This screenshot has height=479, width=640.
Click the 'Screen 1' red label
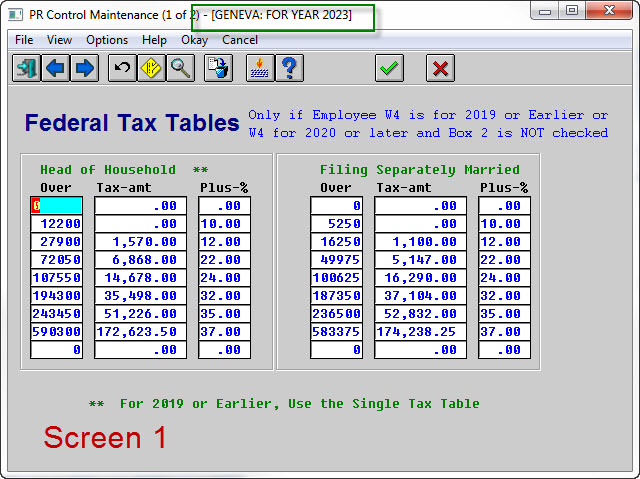coord(105,437)
